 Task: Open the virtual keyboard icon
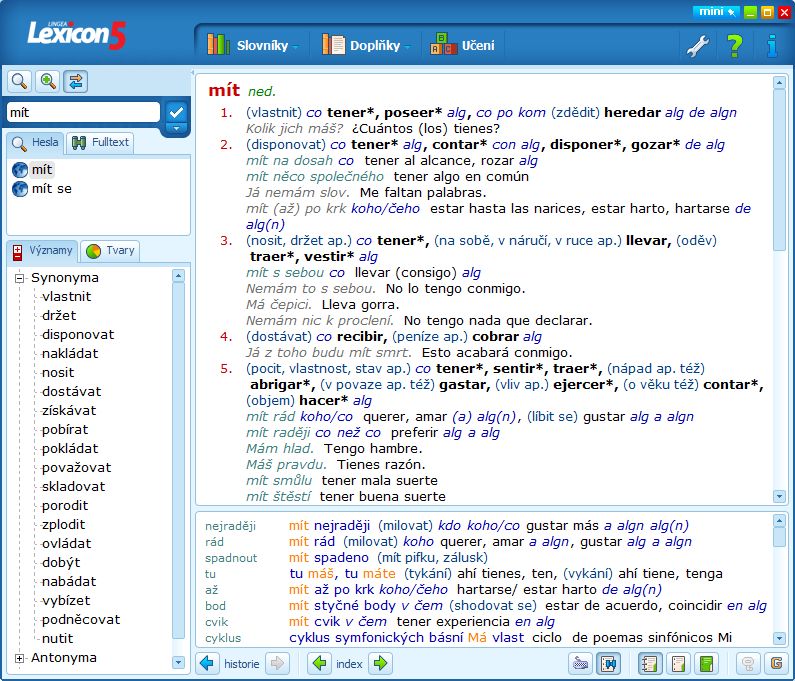tap(580, 663)
